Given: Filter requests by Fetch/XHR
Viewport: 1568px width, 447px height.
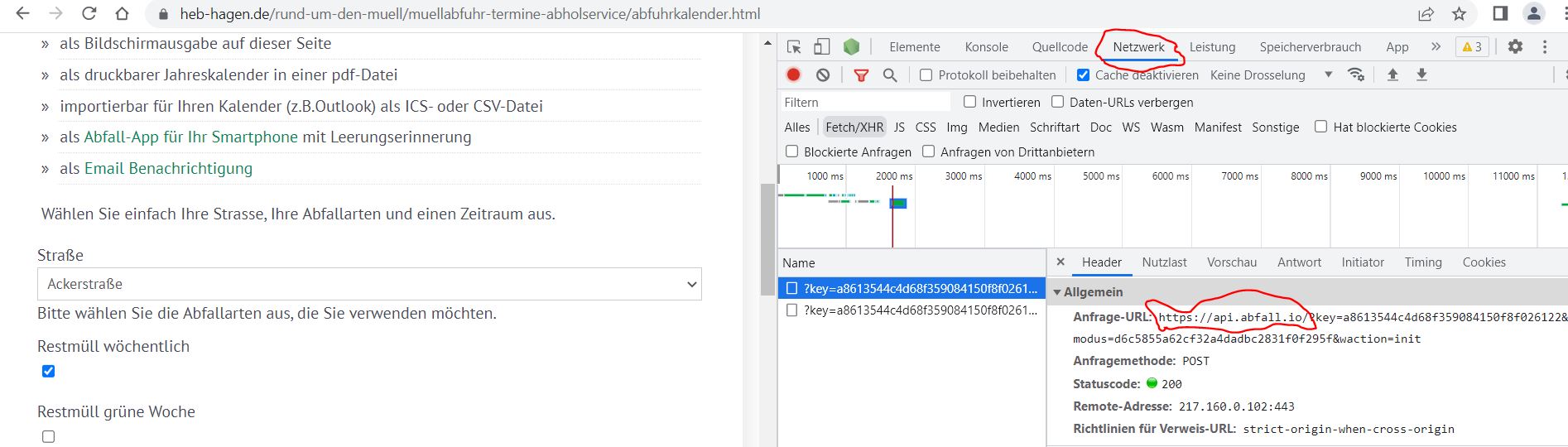Looking at the screenshot, I should point(854,127).
